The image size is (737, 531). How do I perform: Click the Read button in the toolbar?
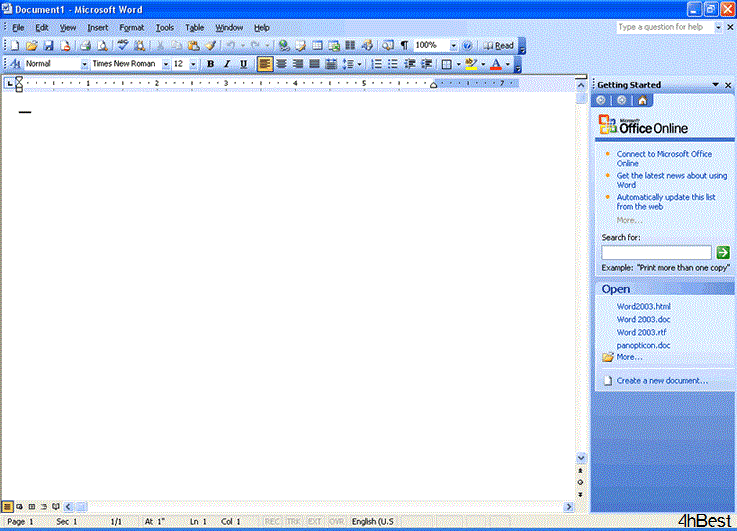(x=499, y=46)
